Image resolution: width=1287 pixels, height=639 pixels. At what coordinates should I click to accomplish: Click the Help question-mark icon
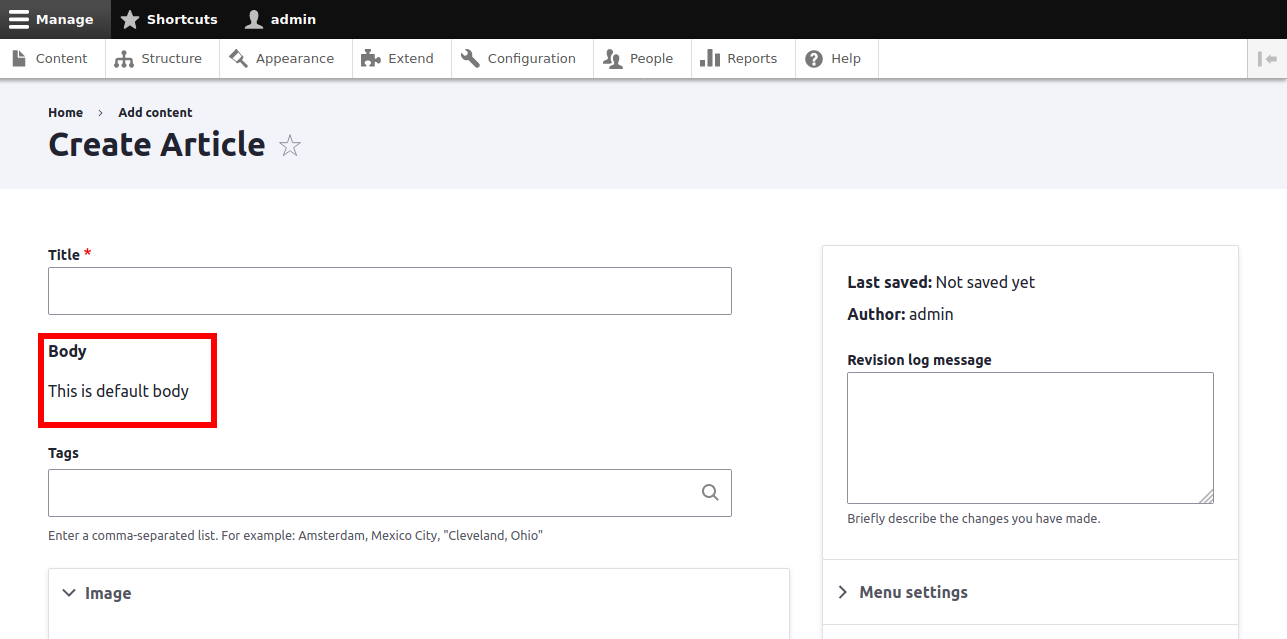[813, 58]
